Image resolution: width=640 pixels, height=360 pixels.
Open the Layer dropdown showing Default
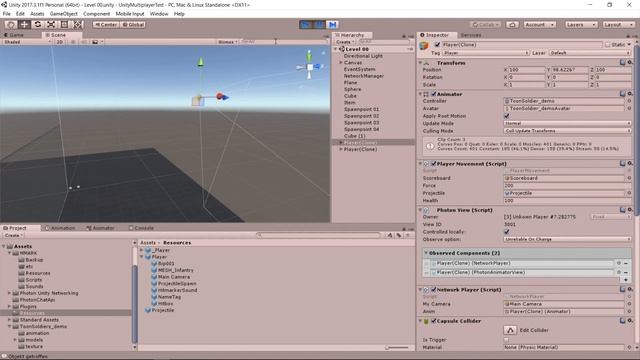[x=590, y=53]
